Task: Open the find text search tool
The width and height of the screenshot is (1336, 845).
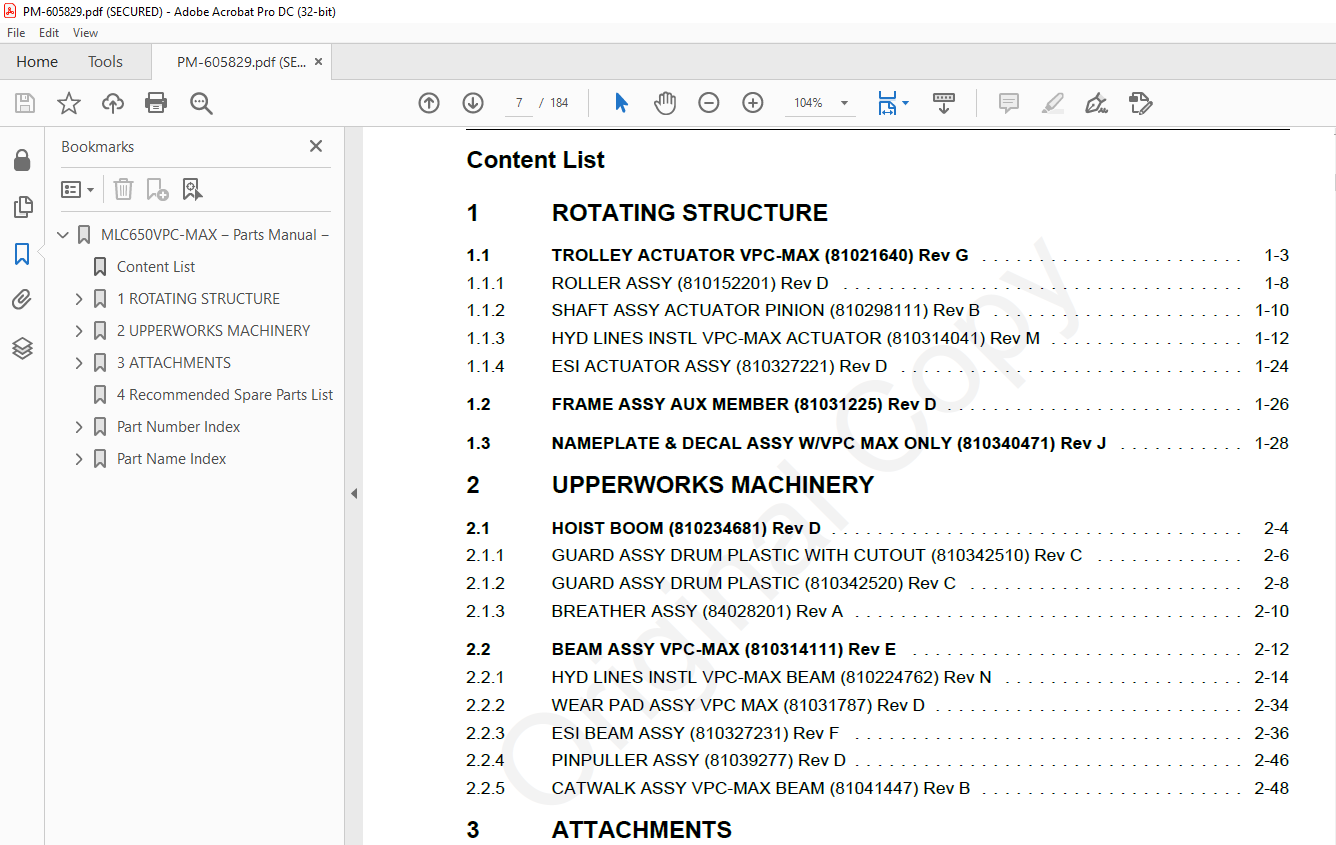Action: pyautogui.click(x=201, y=103)
